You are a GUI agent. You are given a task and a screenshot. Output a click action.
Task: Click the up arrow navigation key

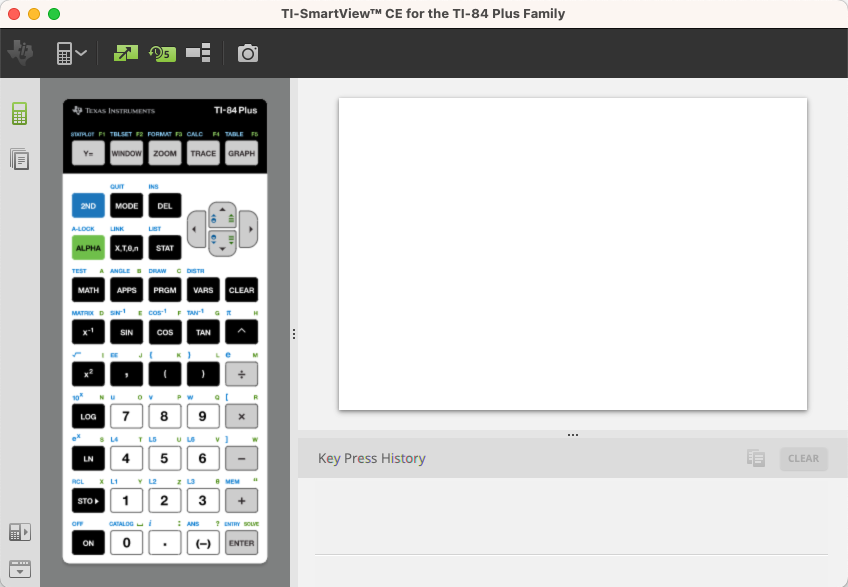pos(222,215)
